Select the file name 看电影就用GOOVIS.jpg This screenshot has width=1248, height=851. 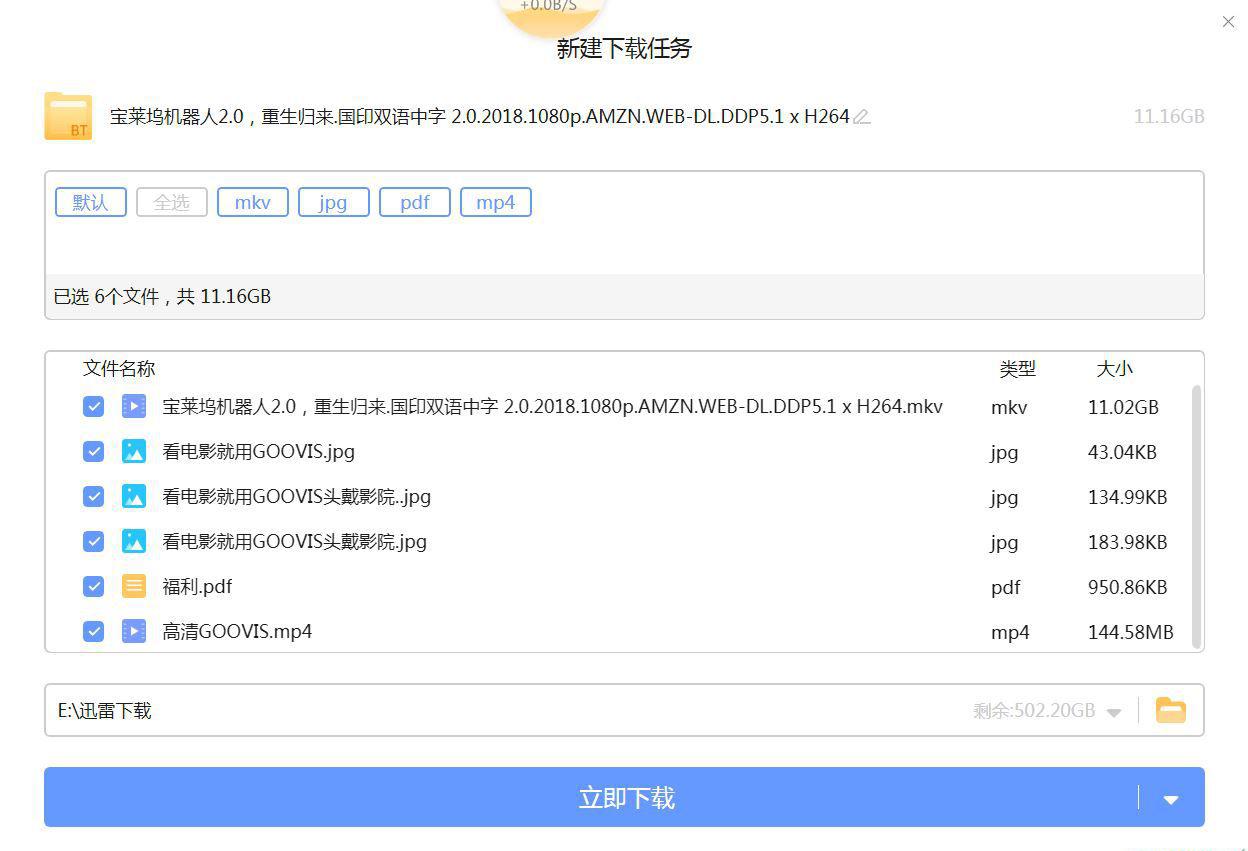pyautogui.click(x=258, y=451)
